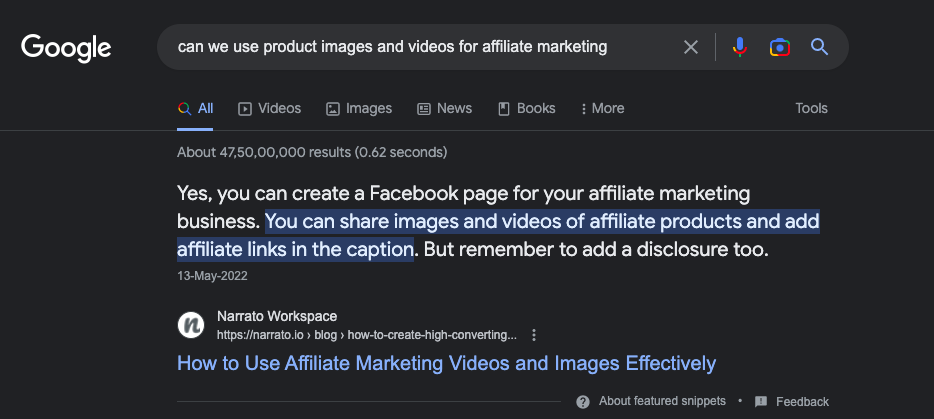The image size is (934, 419).
Task: Open the News results tab
Action: point(444,108)
